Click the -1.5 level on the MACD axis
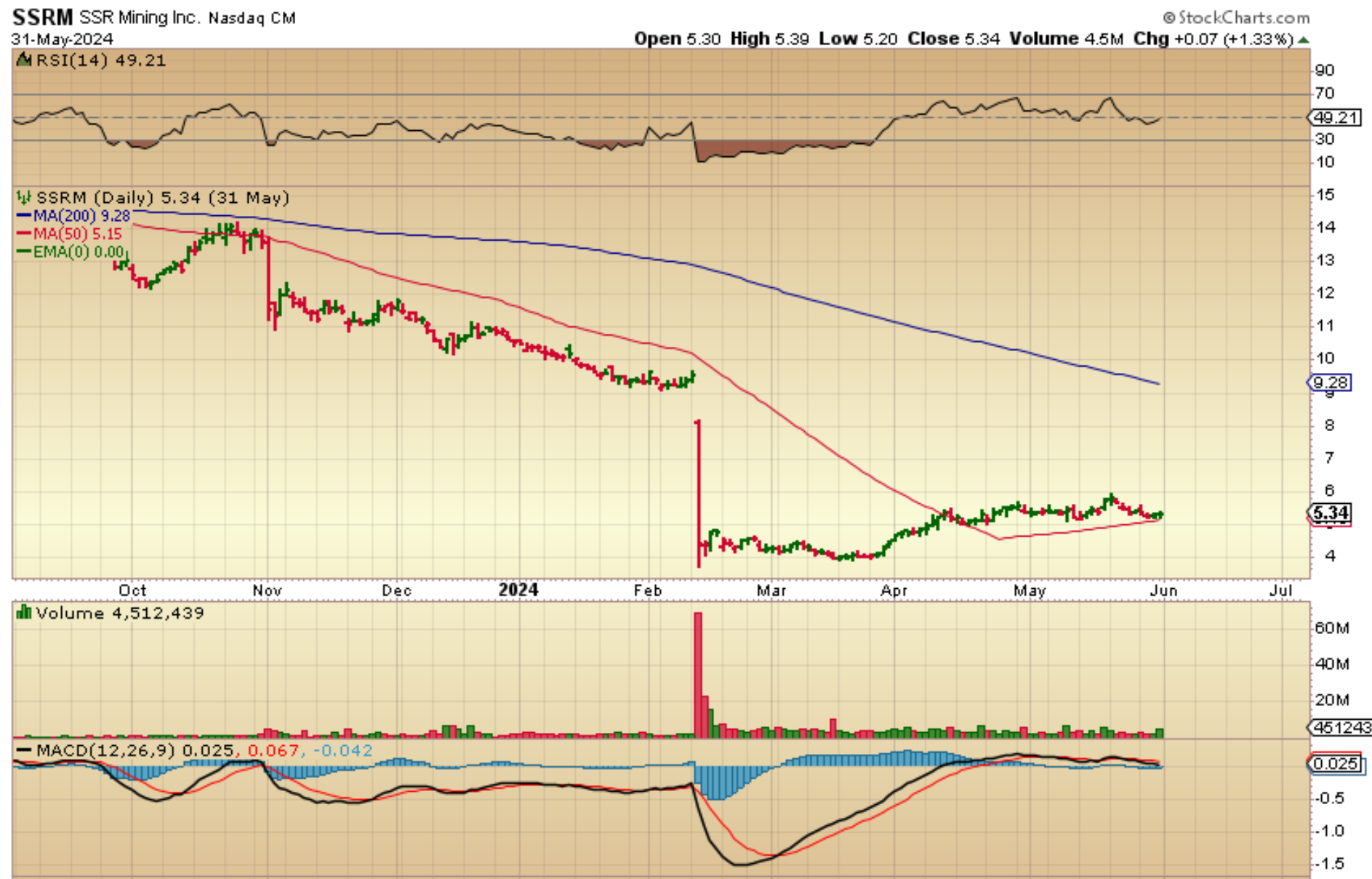The width and height of the screenshot is (1372, 879). click(1329, 864)
